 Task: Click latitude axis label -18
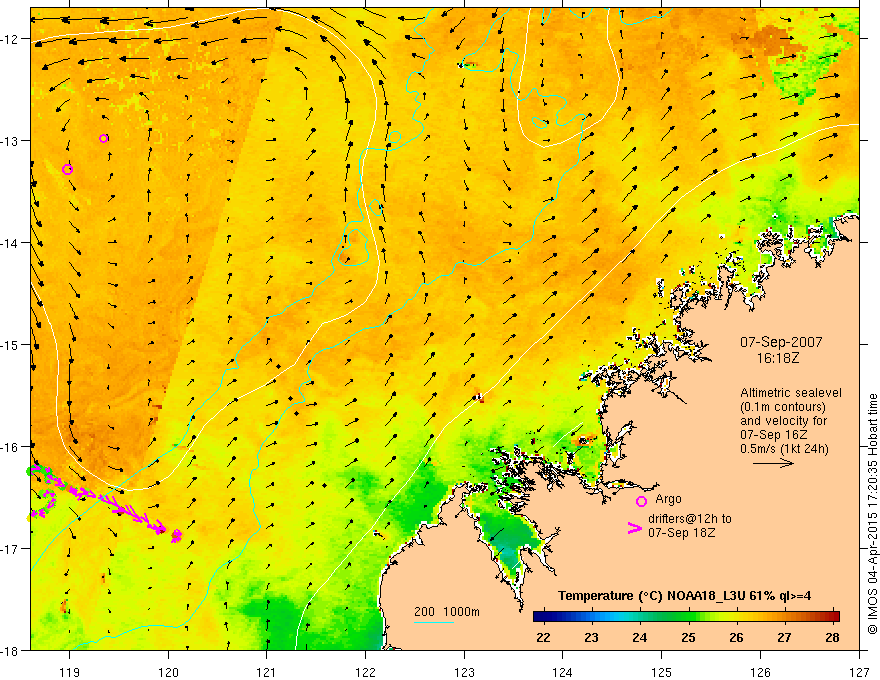[x=11, y=650]
